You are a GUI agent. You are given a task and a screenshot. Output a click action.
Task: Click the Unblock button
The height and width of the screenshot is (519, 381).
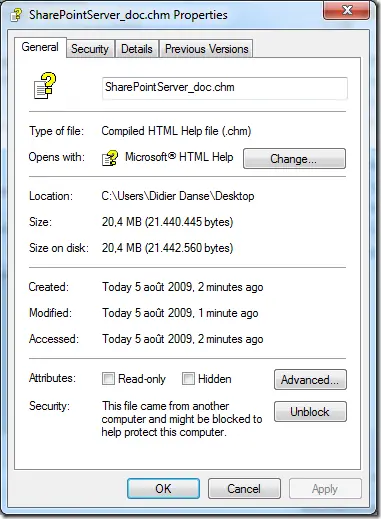tap(310, 412)
